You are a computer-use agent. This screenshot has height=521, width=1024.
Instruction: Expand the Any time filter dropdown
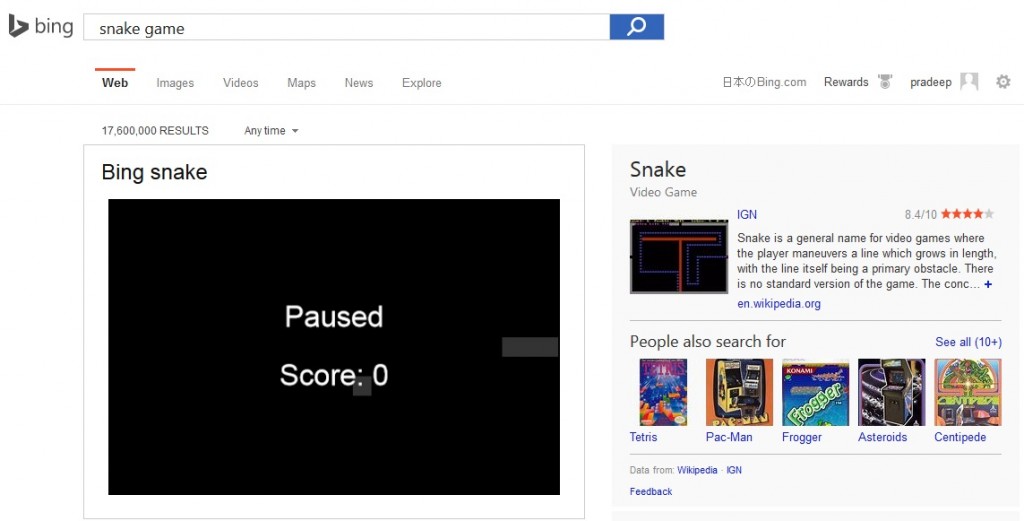(x=271, y=131)
